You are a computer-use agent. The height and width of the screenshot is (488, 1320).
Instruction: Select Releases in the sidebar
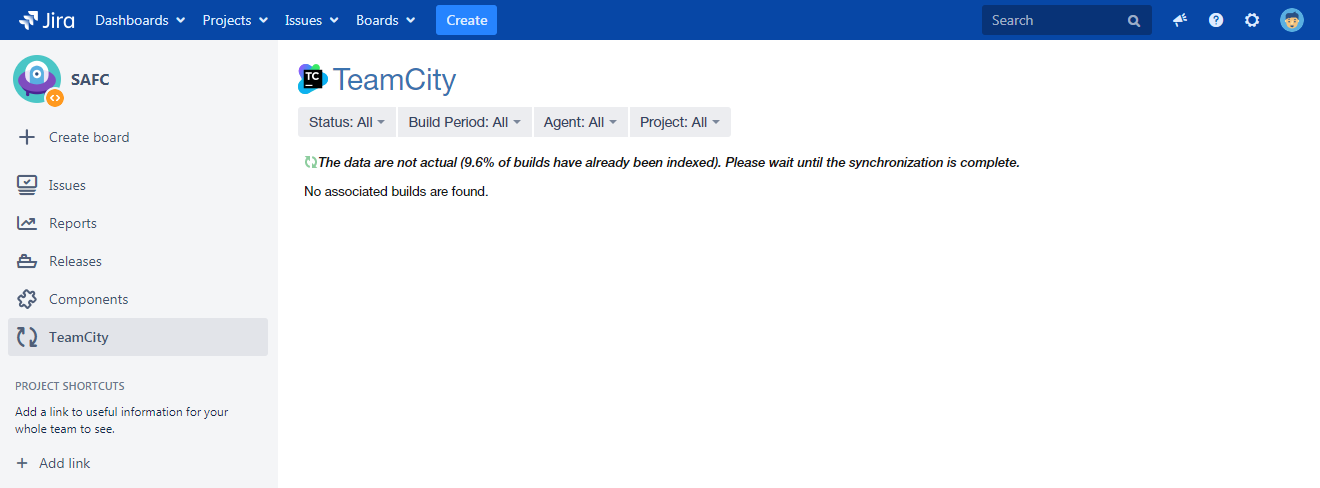click(x=75, y=261)
